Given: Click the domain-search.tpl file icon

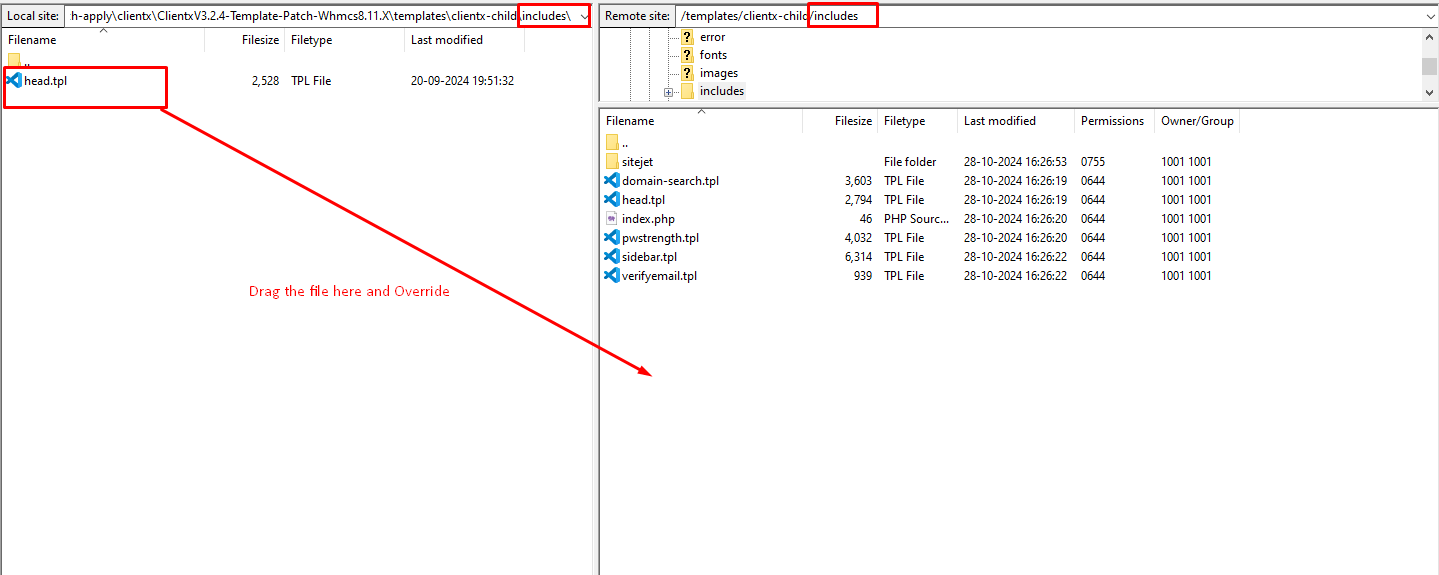Looking at the screenshot, I should click(x=612, y=181).
